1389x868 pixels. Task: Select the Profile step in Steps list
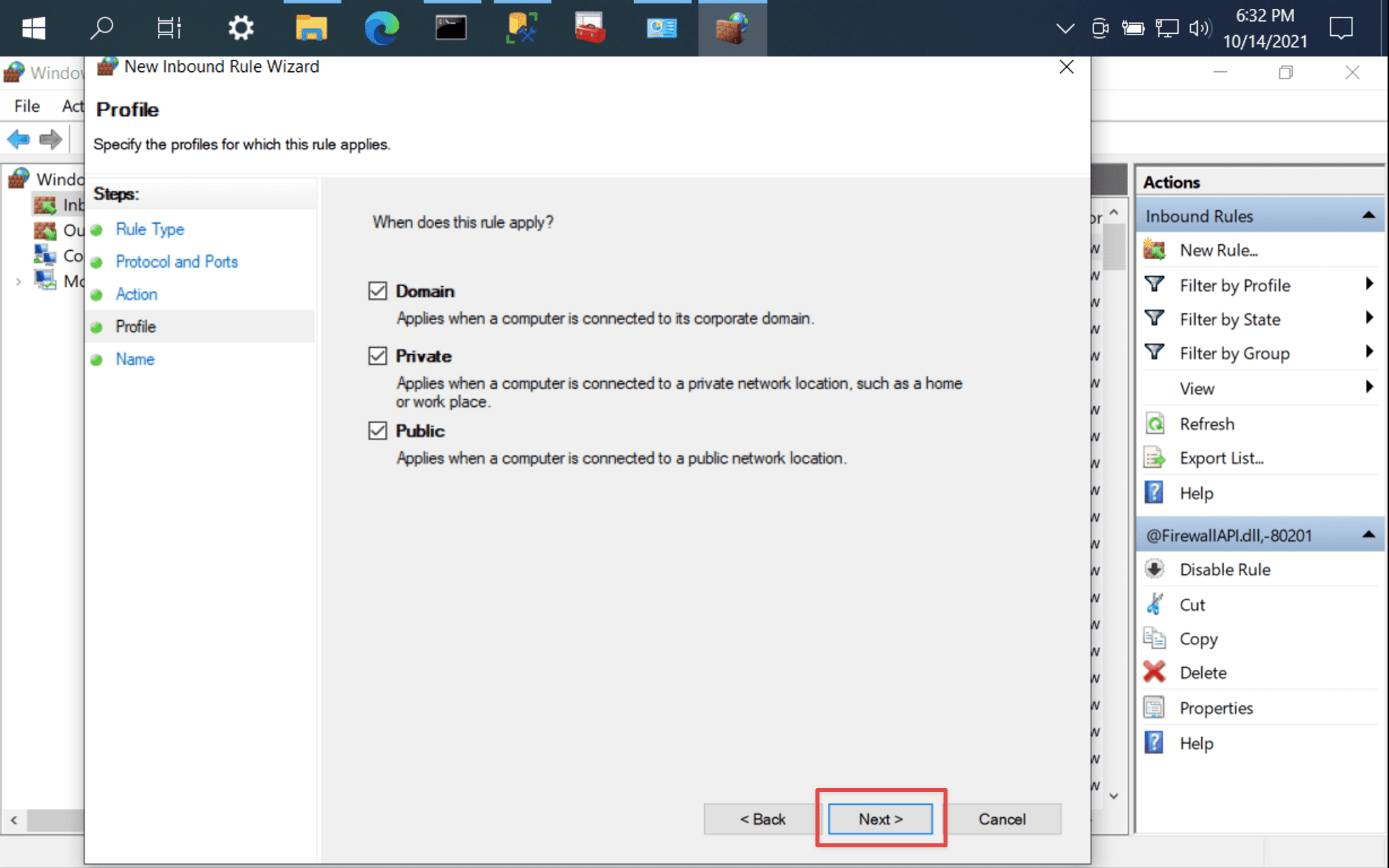(x=200, y=327)
